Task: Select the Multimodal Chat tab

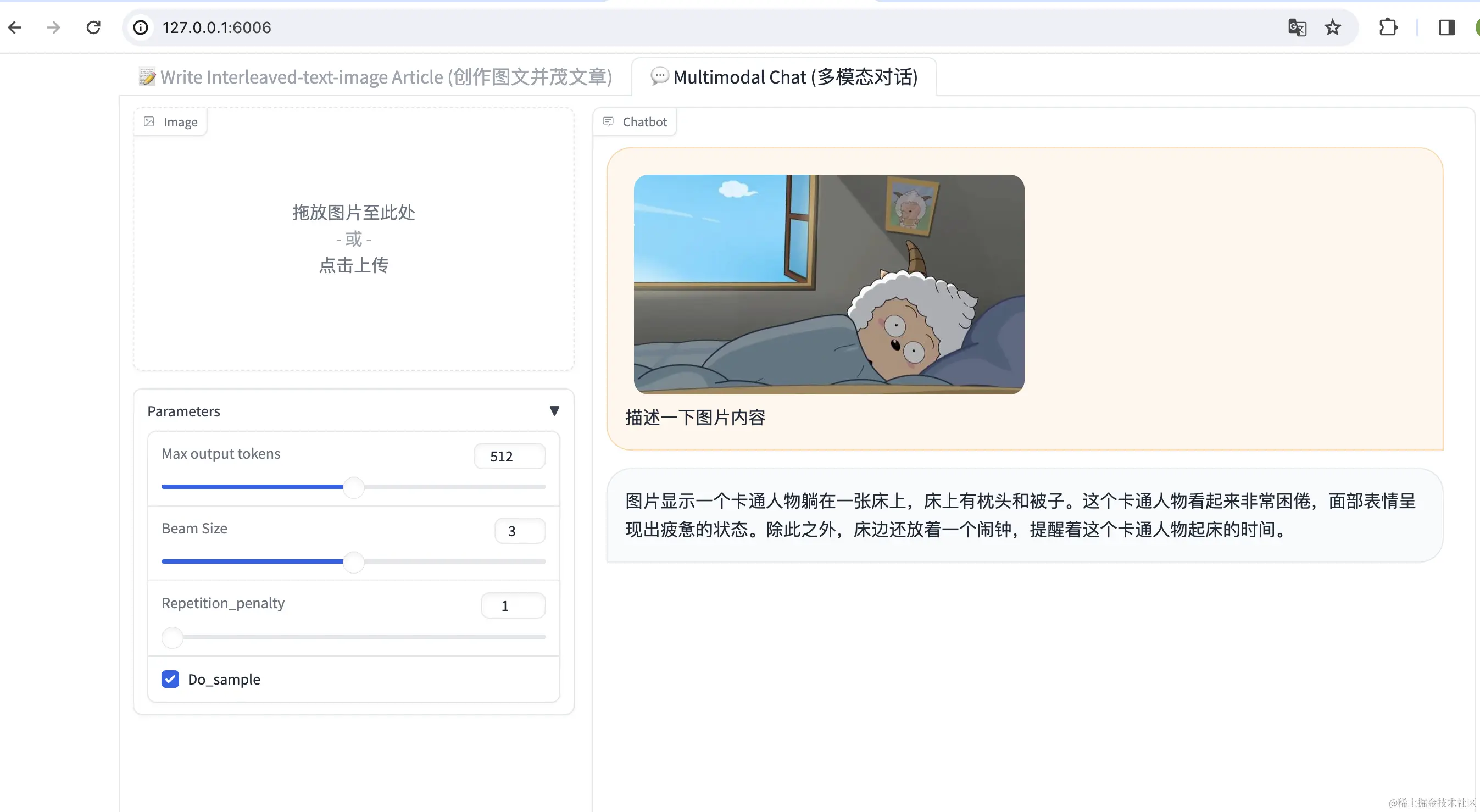Action: 784,77
